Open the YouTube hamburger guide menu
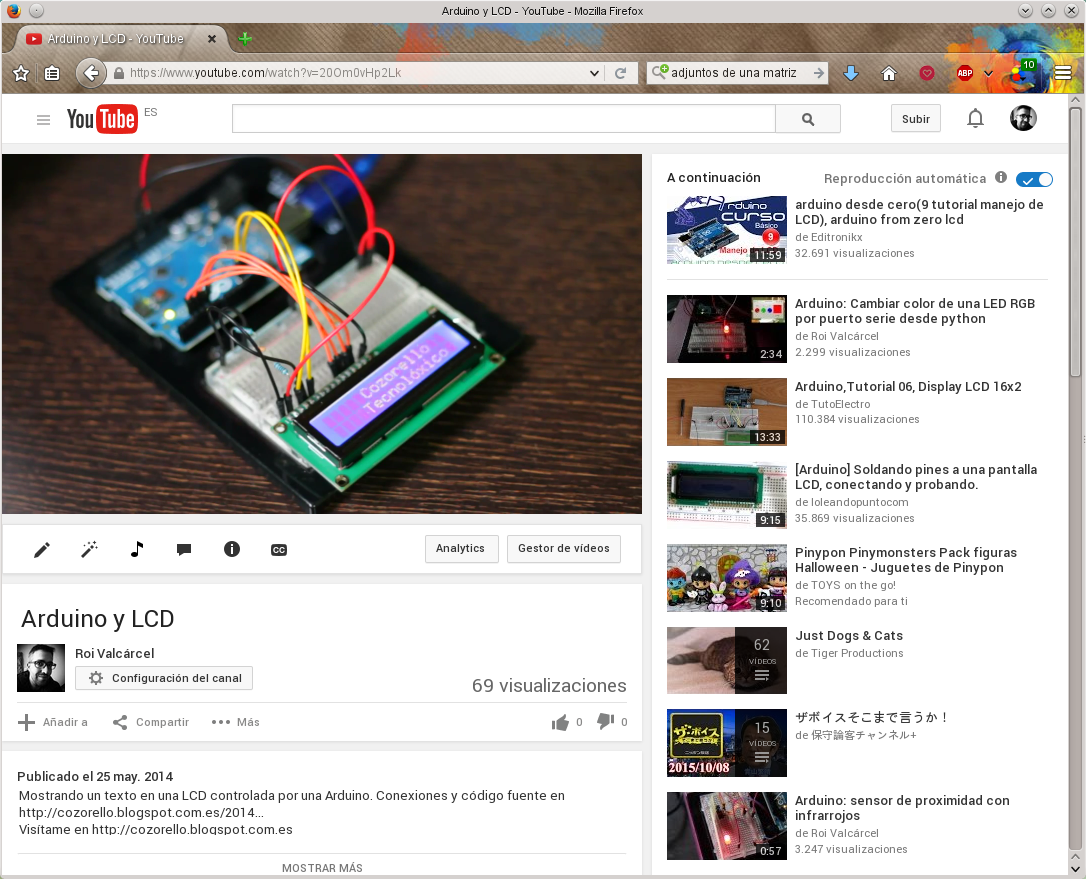The height and width of the screenshot is (879, 1086). (43, 120)
